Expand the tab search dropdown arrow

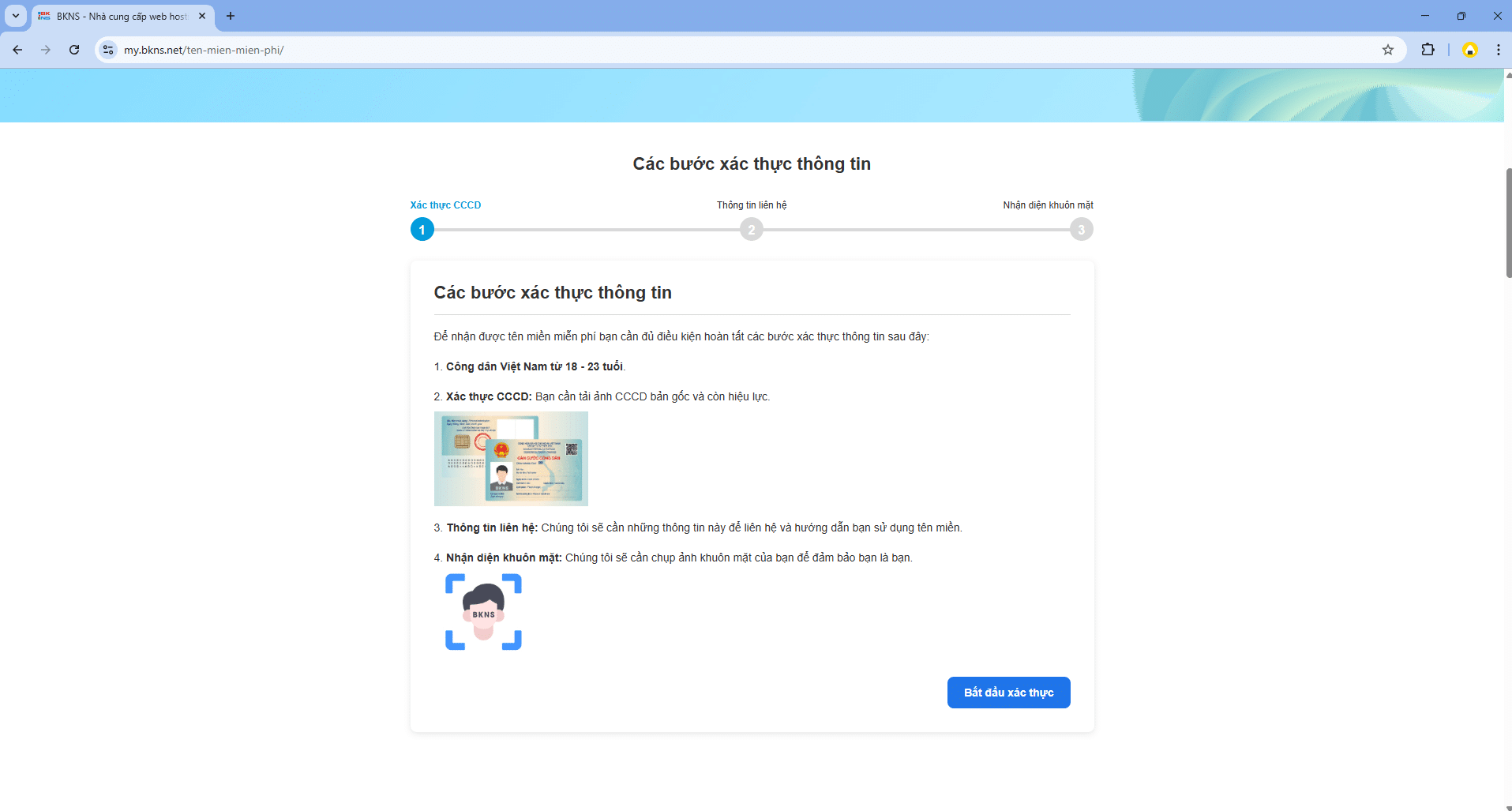[16, 16]
